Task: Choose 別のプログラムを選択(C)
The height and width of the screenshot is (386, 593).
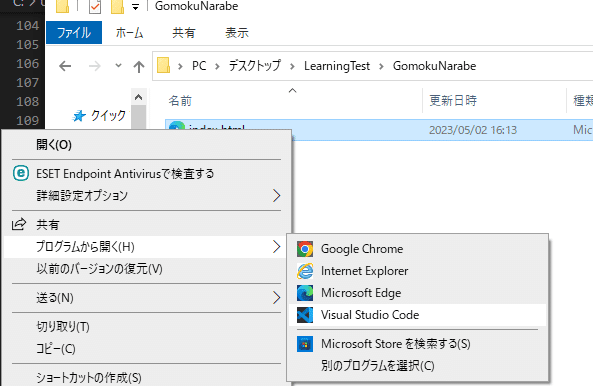Action: [418, 366]
